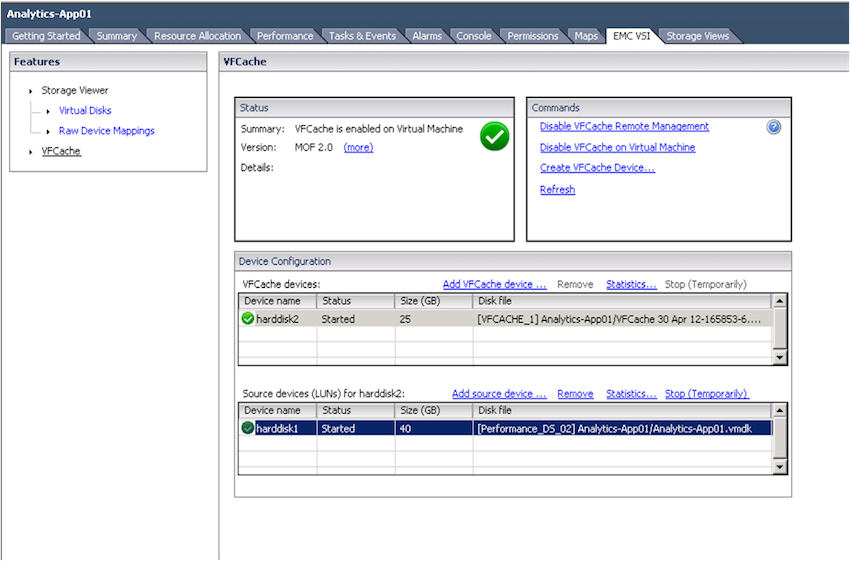Click Device name header in VFCache devices table
This screenshot has width=850, height=561.
pos(278,301)
